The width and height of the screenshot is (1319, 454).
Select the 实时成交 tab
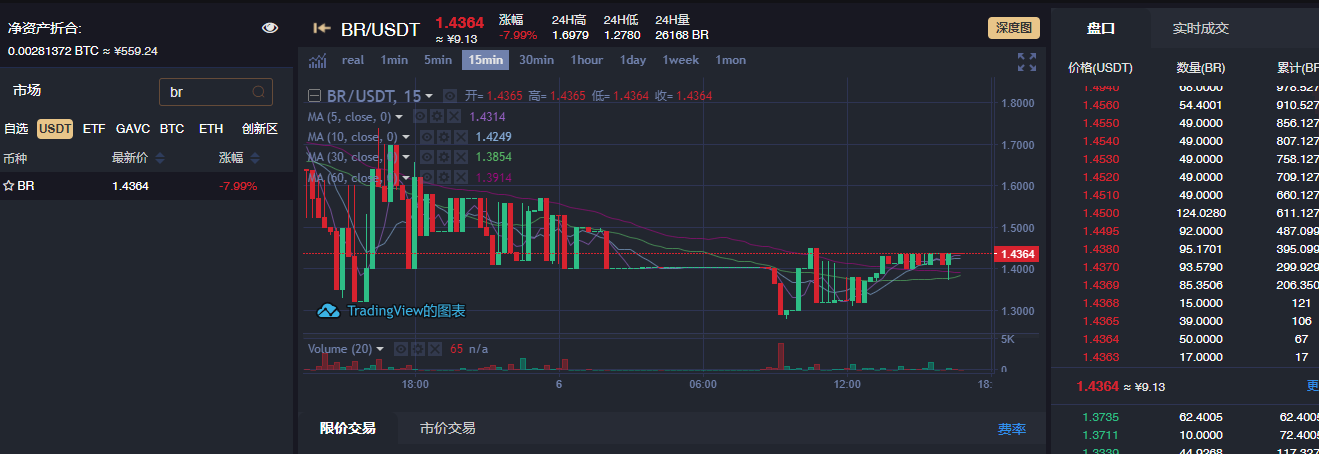pyautogui.click(x=1200, y=29)
